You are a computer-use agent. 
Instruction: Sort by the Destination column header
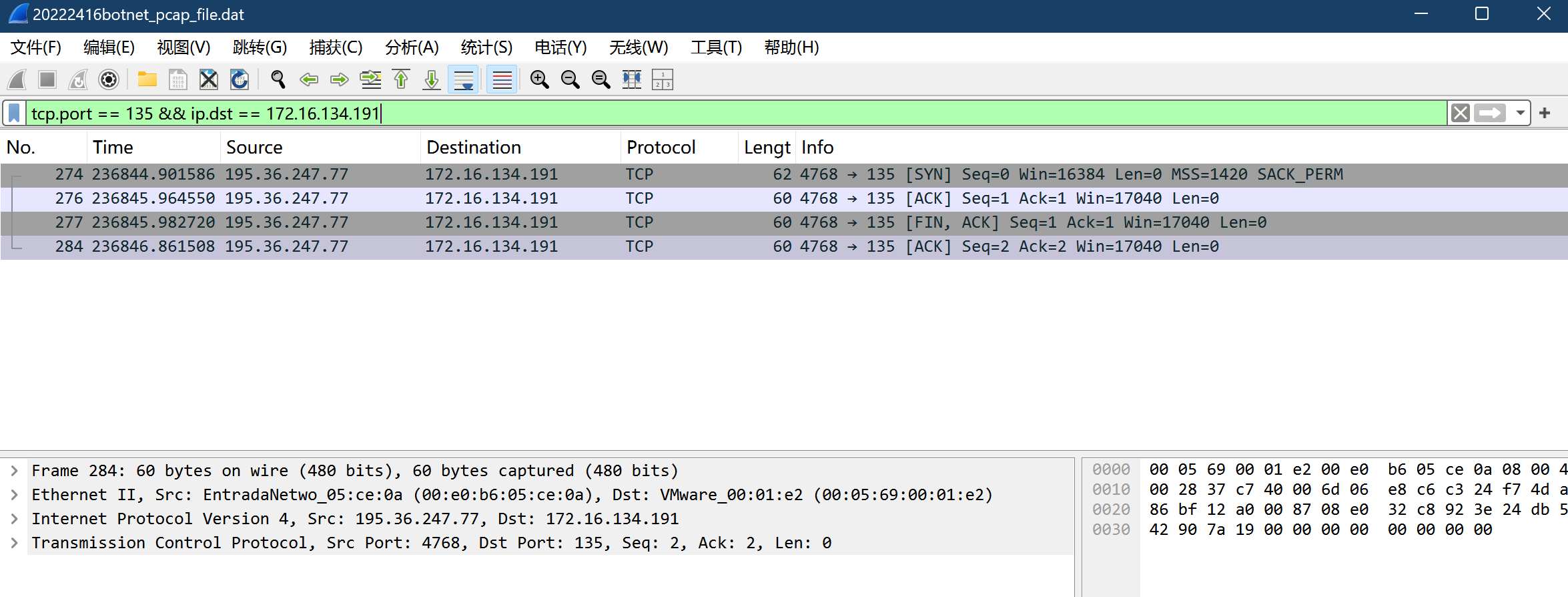[520, 147]
